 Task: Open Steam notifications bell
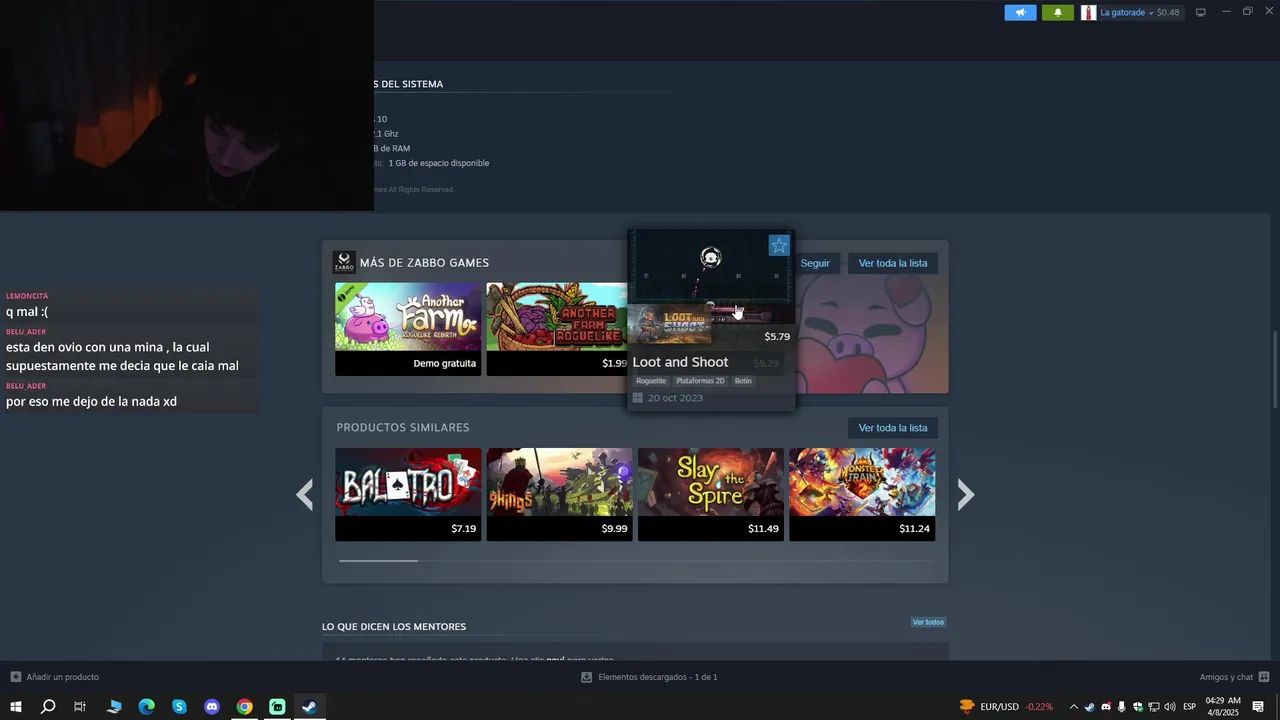[1058, 12]
